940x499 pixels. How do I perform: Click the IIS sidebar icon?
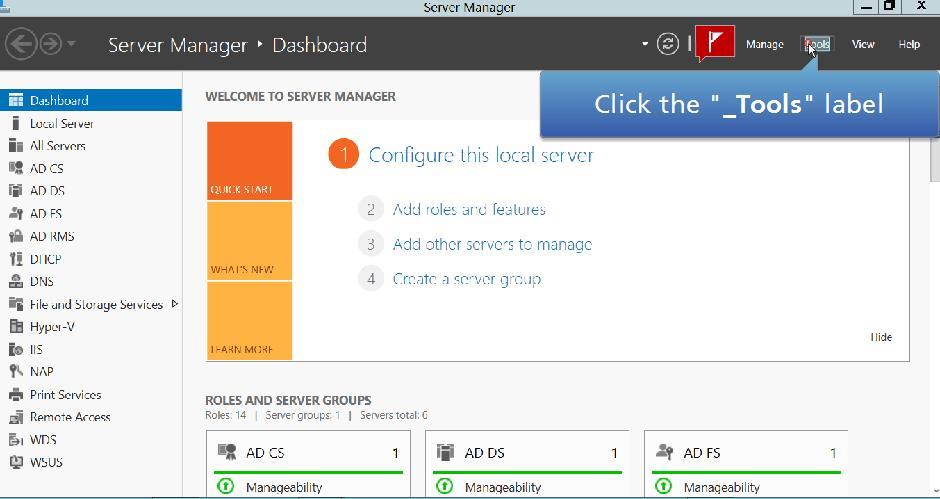(16, 349)
